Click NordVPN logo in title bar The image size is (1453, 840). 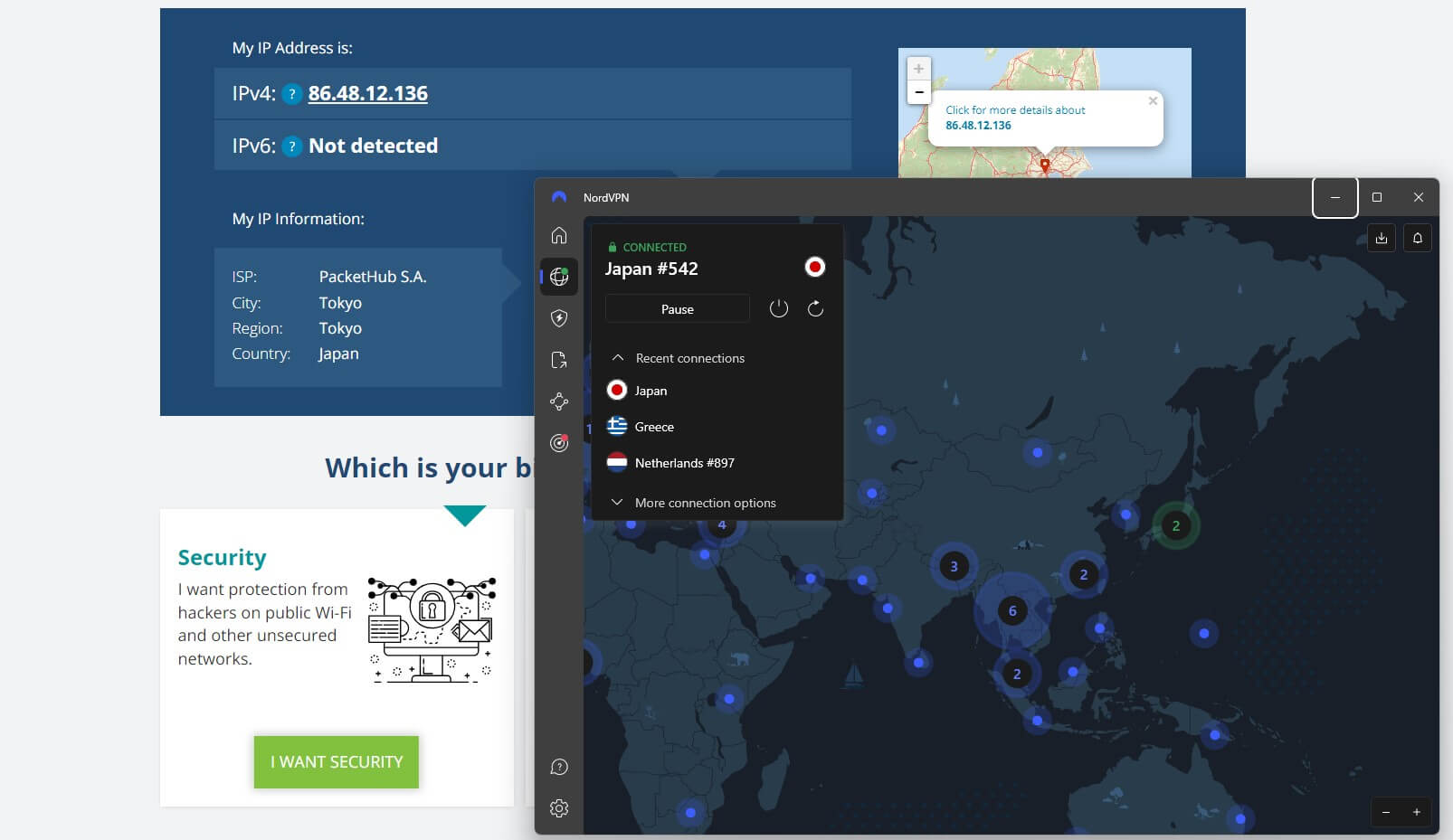coord(559,197)
